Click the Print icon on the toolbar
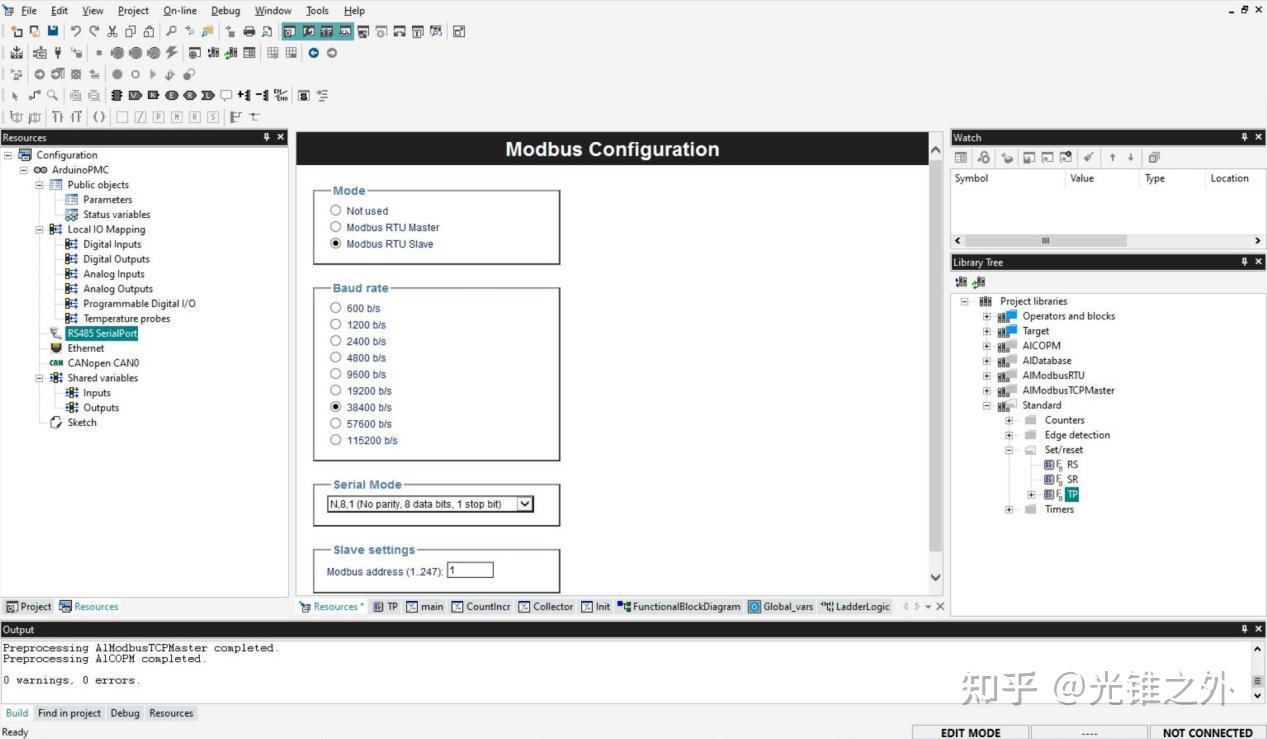The width and height of the screenshot is (1267, 739). click(x=250, y=31)
